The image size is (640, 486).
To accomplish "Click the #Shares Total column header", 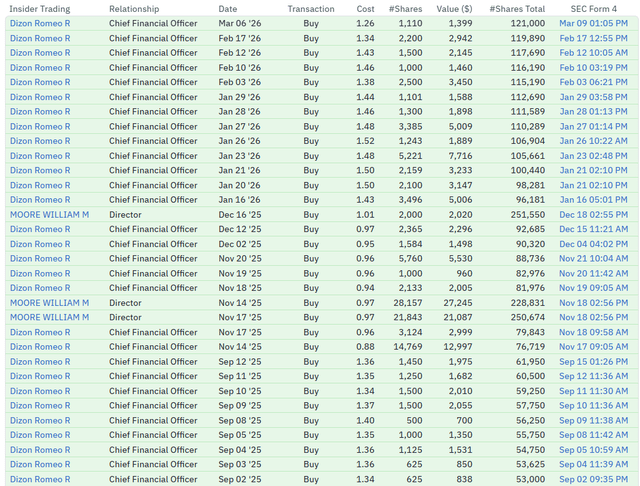I will 517,9.
